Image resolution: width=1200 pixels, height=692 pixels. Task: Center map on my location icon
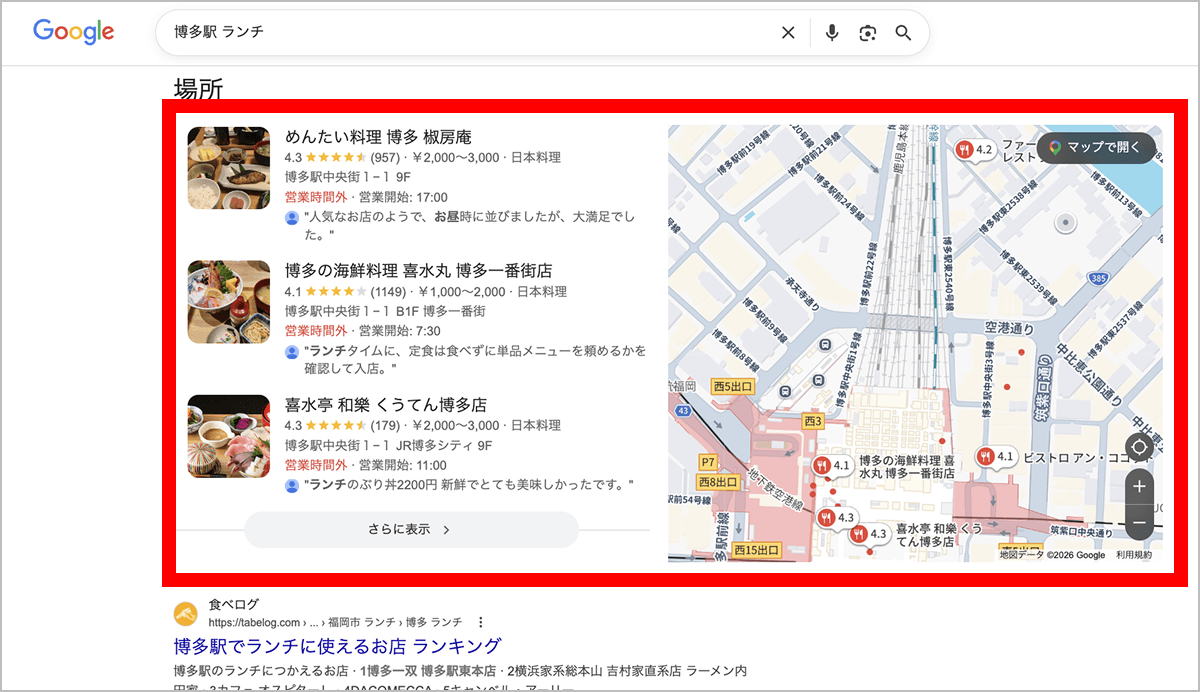1139,447
